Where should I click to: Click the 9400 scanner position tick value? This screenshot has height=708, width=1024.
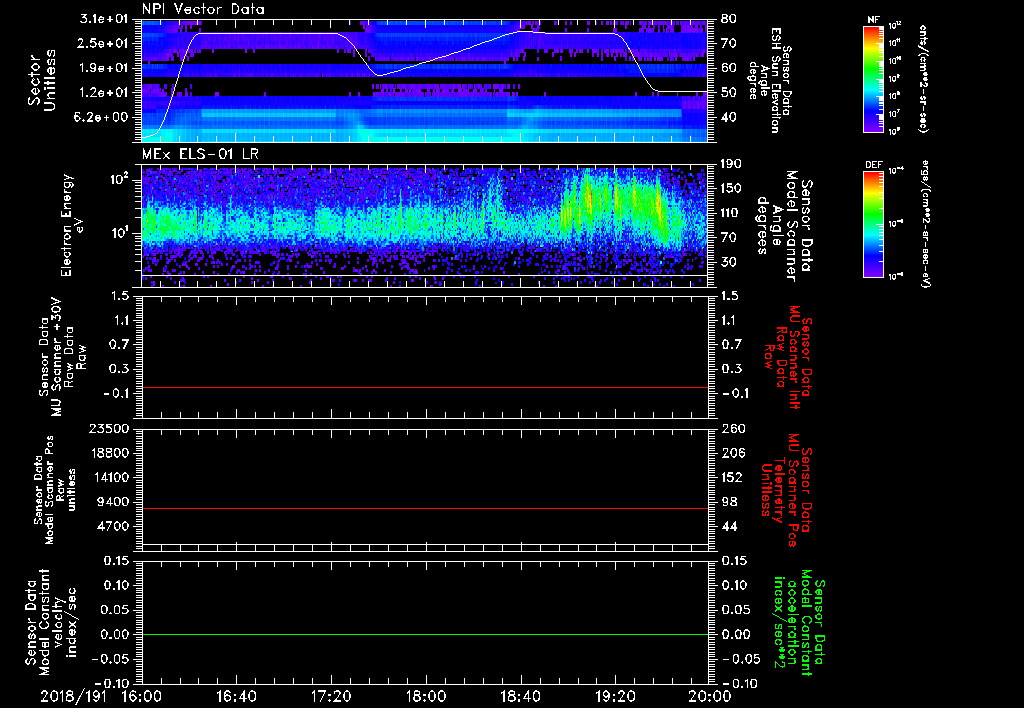tap(115, 502)
